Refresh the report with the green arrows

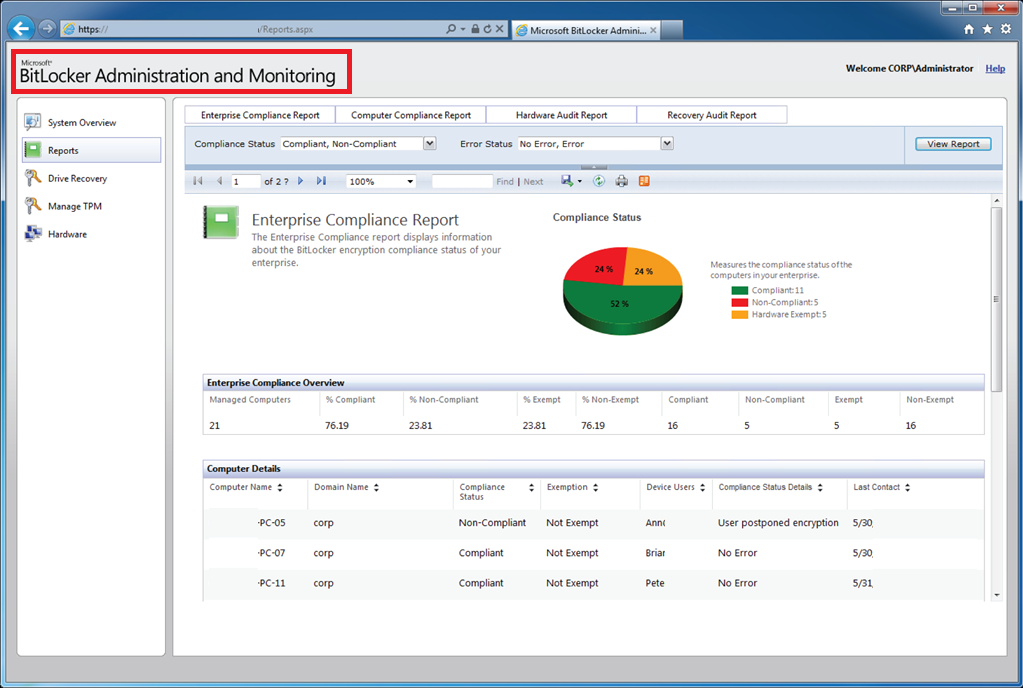tap(598, 181)
